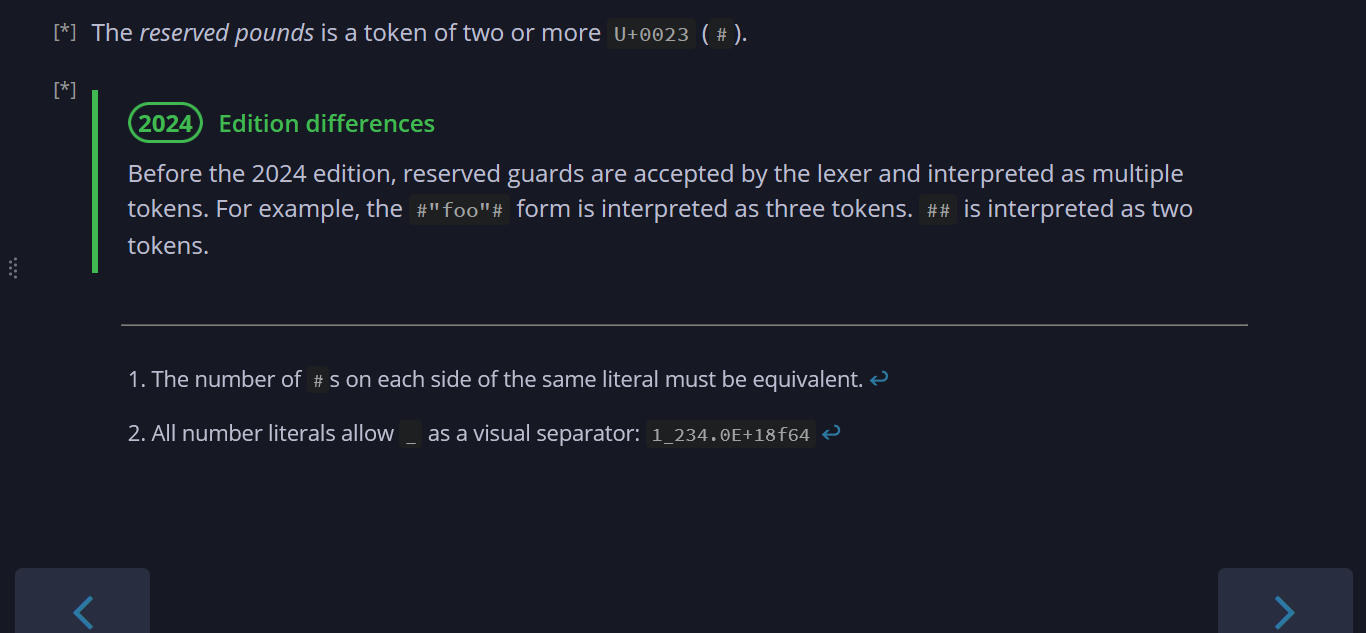Grab the sidebar resize handle dots
1366x633 pixels.
tap(13, 268)
